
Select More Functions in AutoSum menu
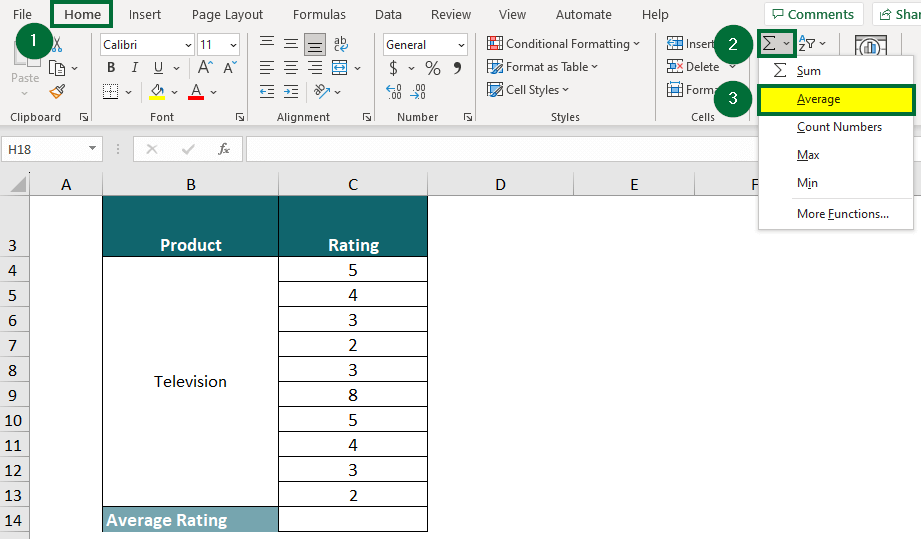pyautogui.click(x=842, y=214)
